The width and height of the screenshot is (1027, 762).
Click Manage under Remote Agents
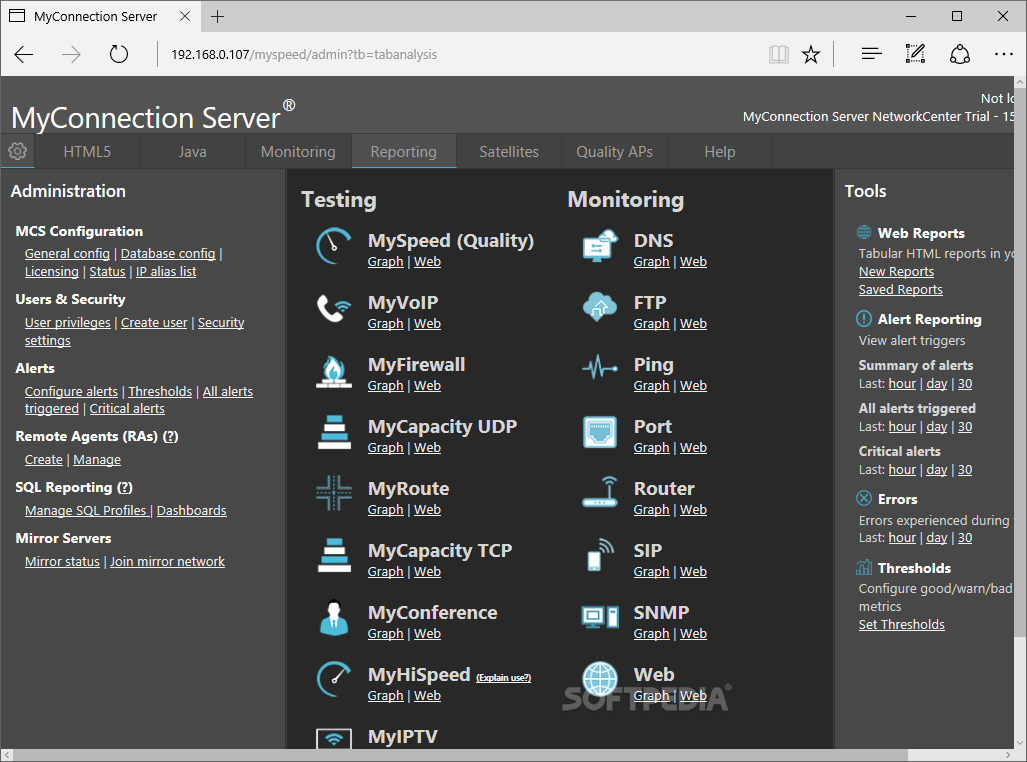click(x=97, y=459)
